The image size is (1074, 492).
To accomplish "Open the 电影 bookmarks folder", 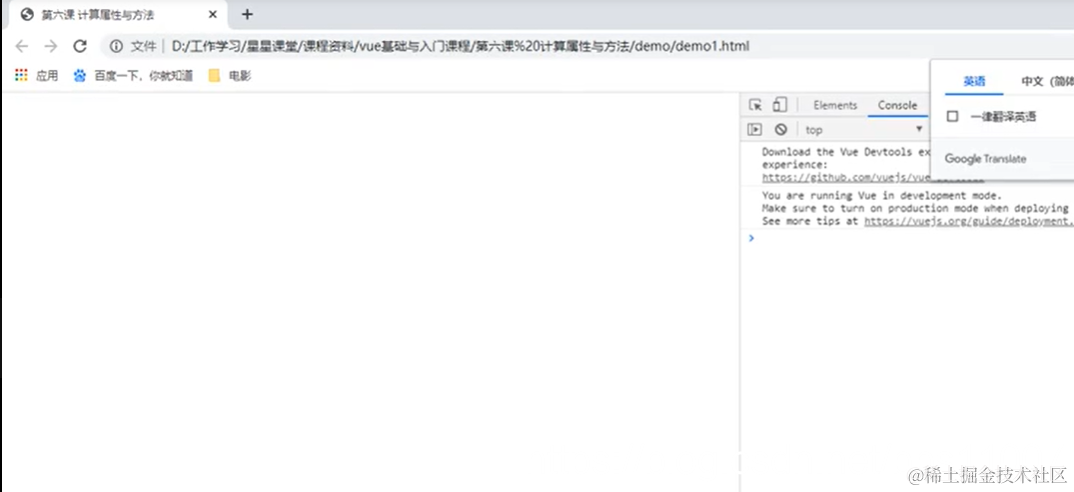I will [230, 75].
